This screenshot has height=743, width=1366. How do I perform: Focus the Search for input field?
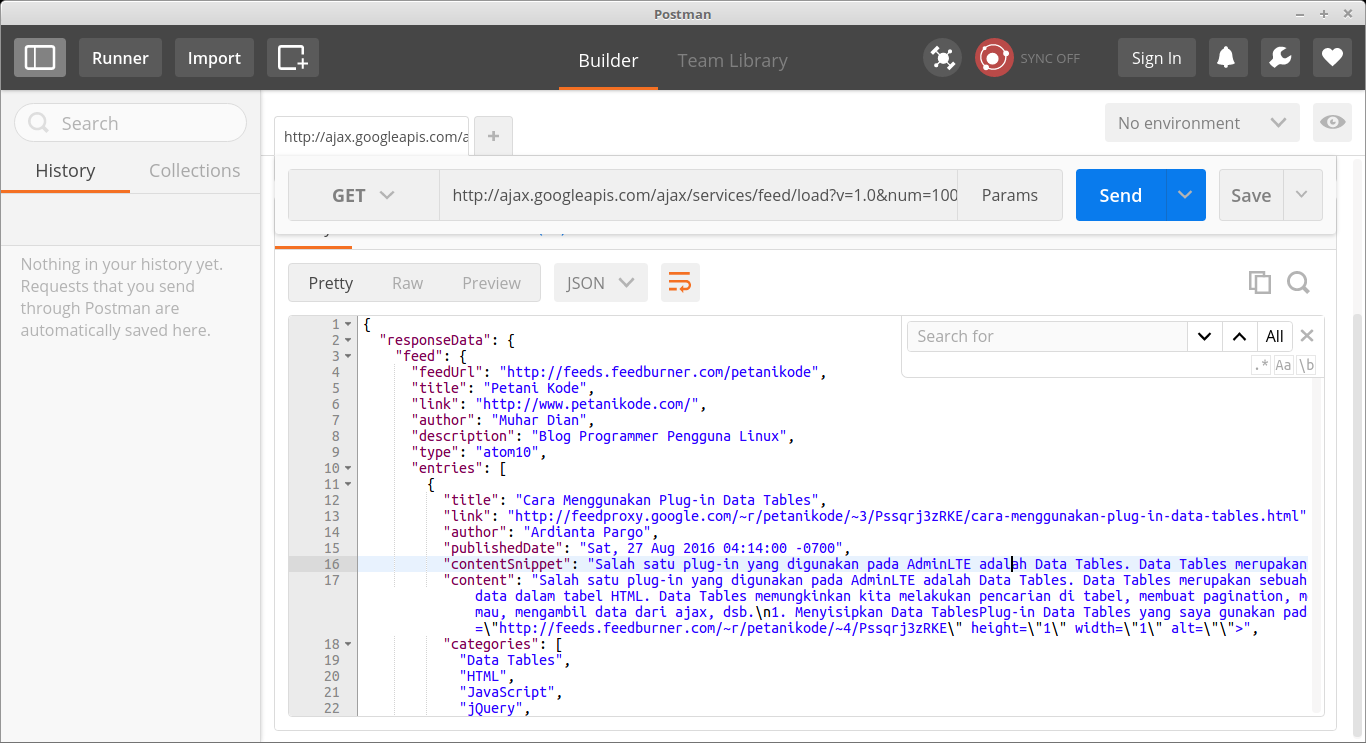1047,336
